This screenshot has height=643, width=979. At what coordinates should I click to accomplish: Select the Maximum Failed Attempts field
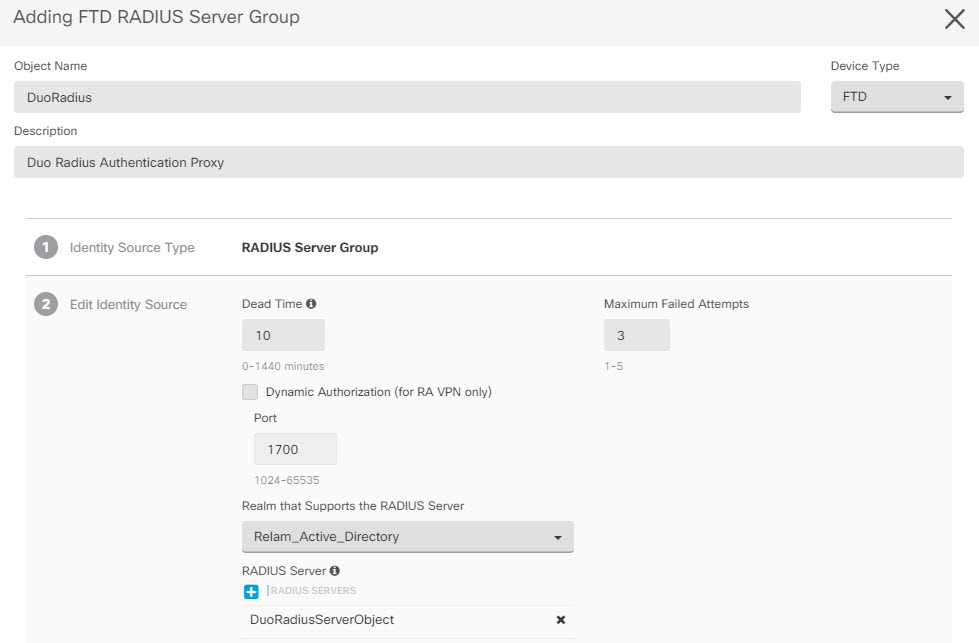click(x=636, y=335)
